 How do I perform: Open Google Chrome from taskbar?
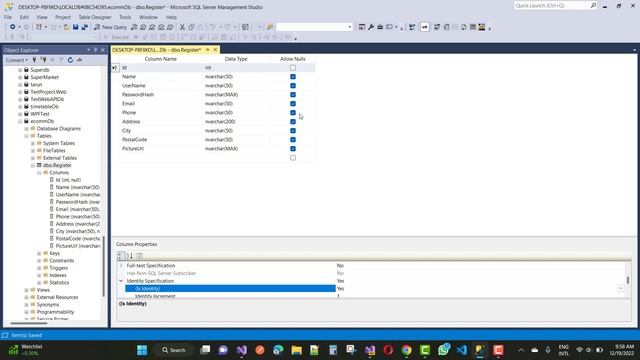(x=407, y=350)
